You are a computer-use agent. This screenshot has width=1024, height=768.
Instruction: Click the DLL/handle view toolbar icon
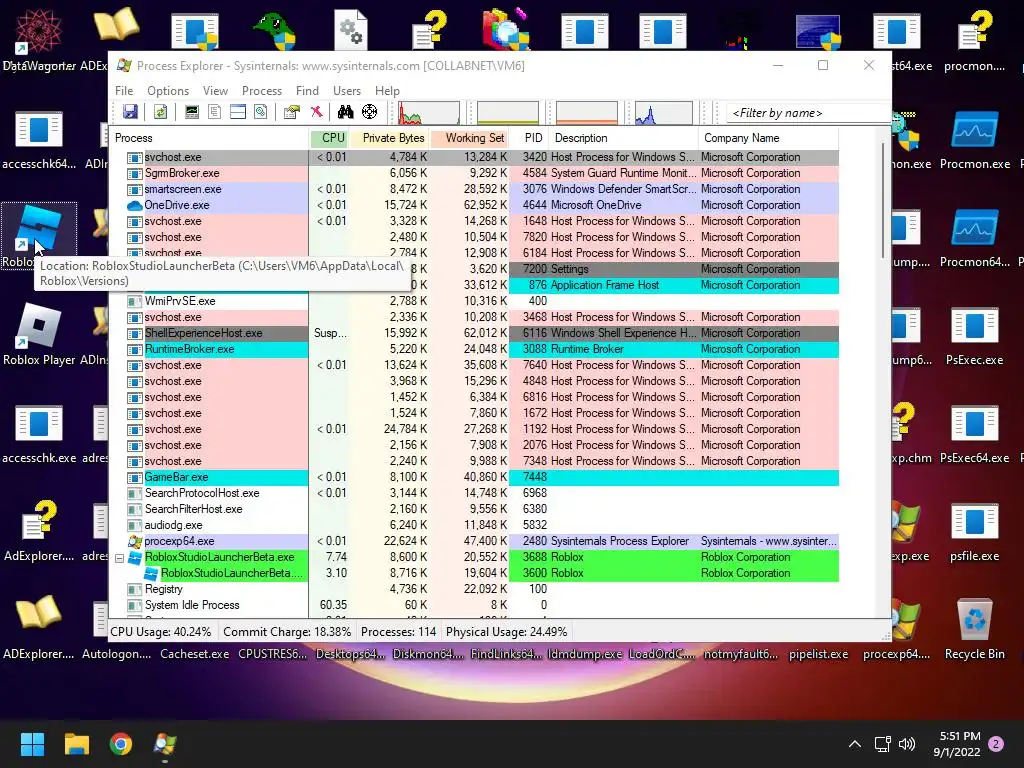tap(261, 112)
